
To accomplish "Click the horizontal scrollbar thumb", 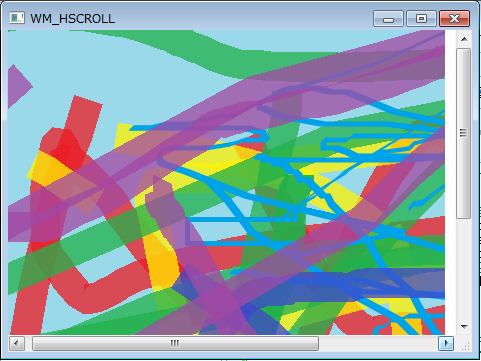I will pyautogui.click(x=175, y=343).
